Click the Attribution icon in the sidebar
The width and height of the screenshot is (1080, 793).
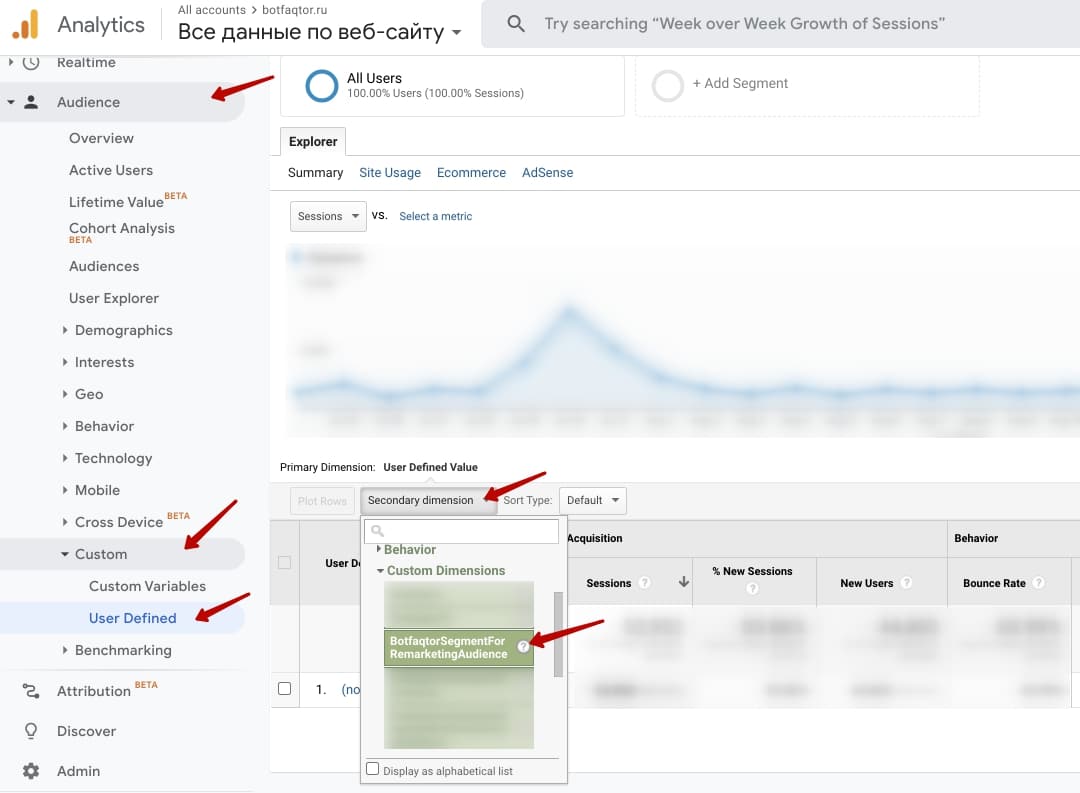point(30,691)
